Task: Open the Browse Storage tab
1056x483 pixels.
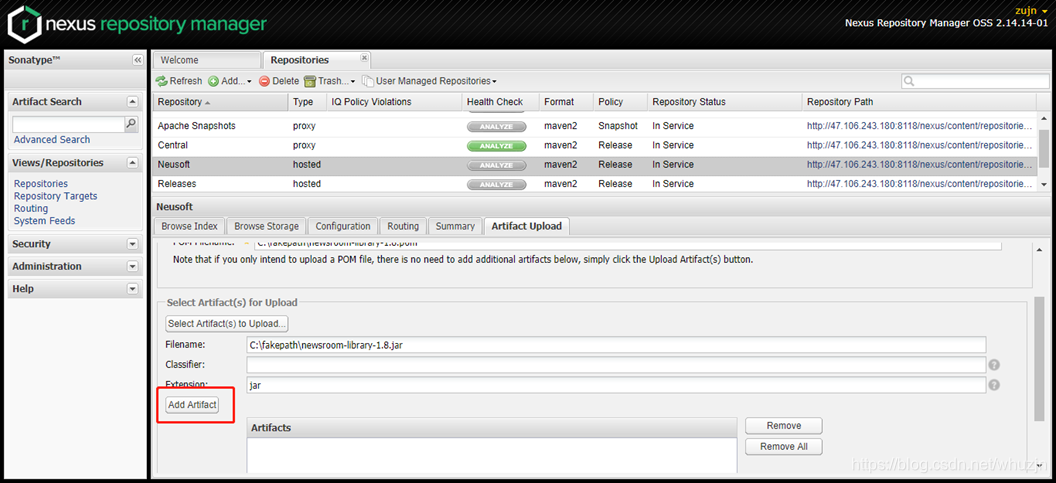Action: point(266,226)
